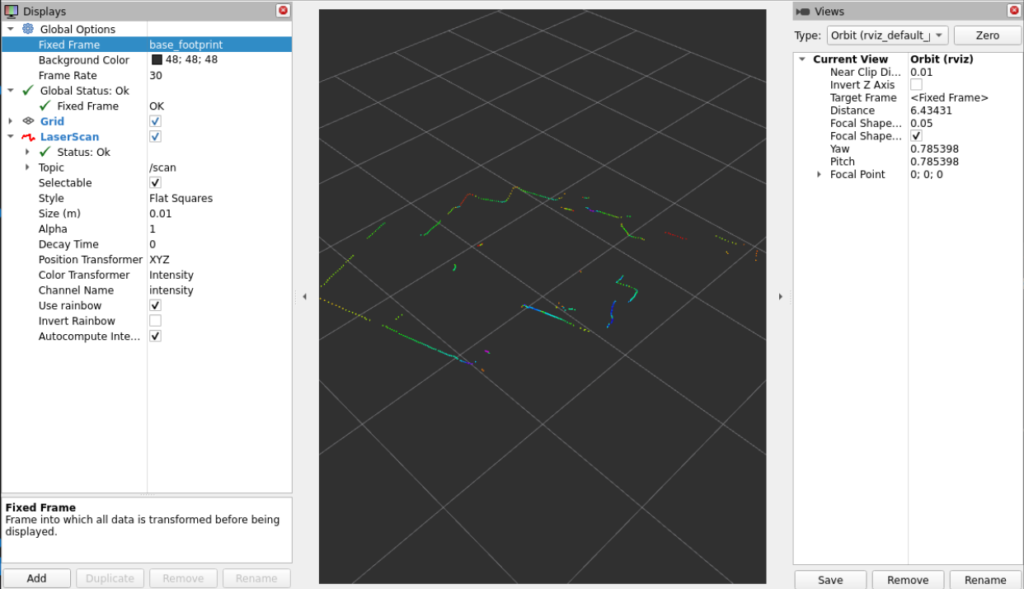Screen dimensions: 1024x589
Task: Close the Views panel with red X
Action: pos(1012,11)
